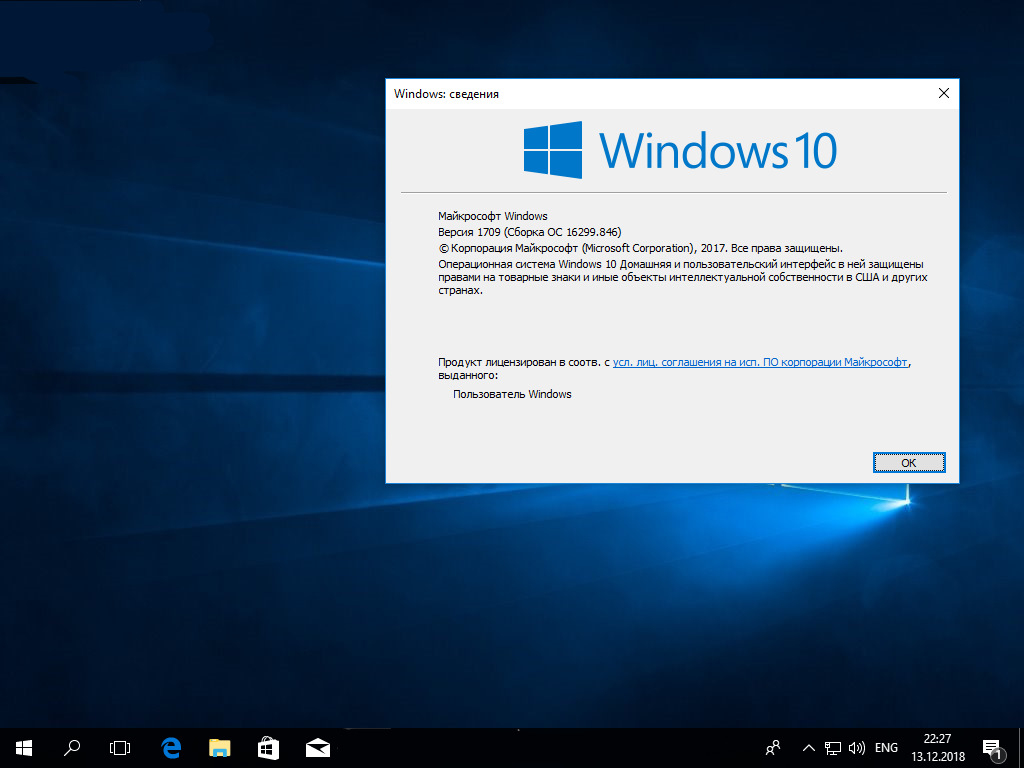Click the copyright line mentioning 2017

point(641,248)
